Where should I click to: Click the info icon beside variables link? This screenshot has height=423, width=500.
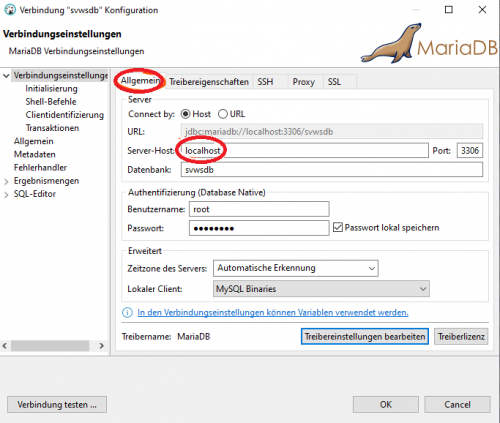[x=127, y=313]
